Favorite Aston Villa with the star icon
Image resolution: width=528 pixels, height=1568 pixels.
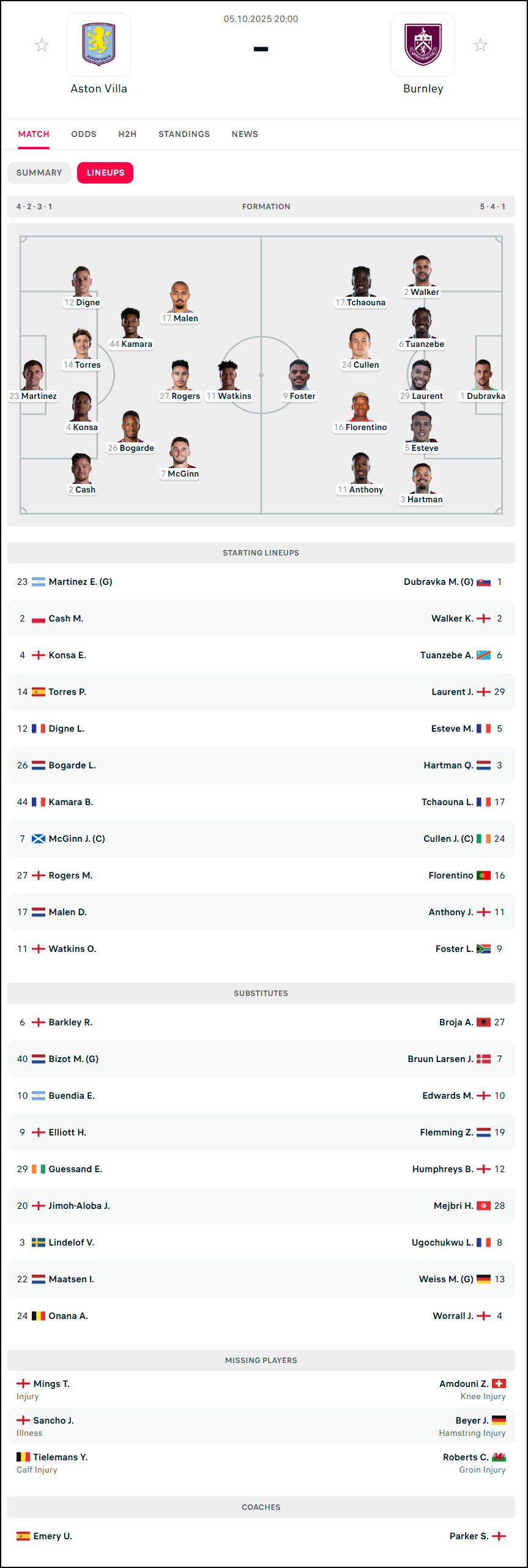point(42,45)
